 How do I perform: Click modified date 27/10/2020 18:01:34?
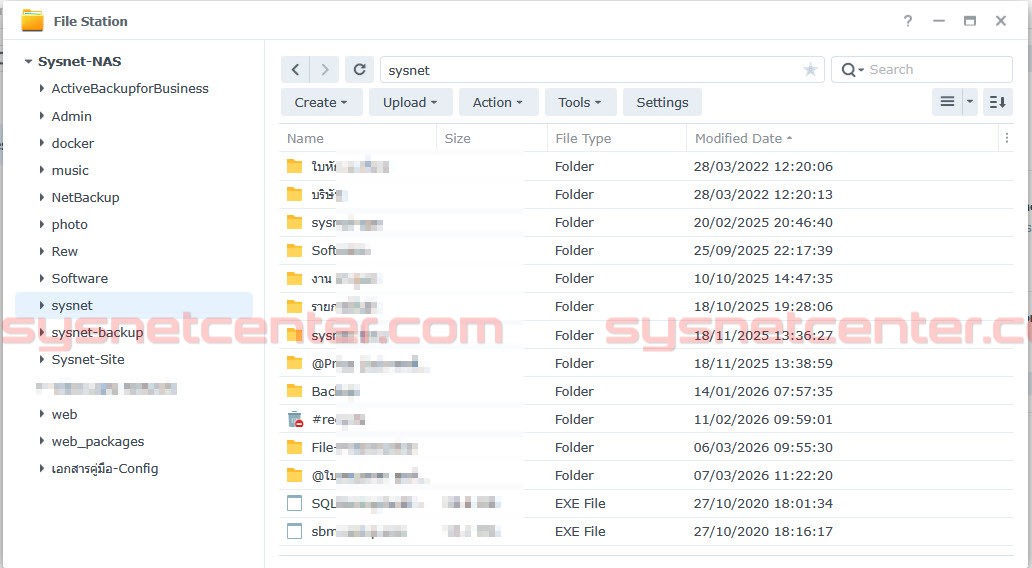[x=763, y=503]
